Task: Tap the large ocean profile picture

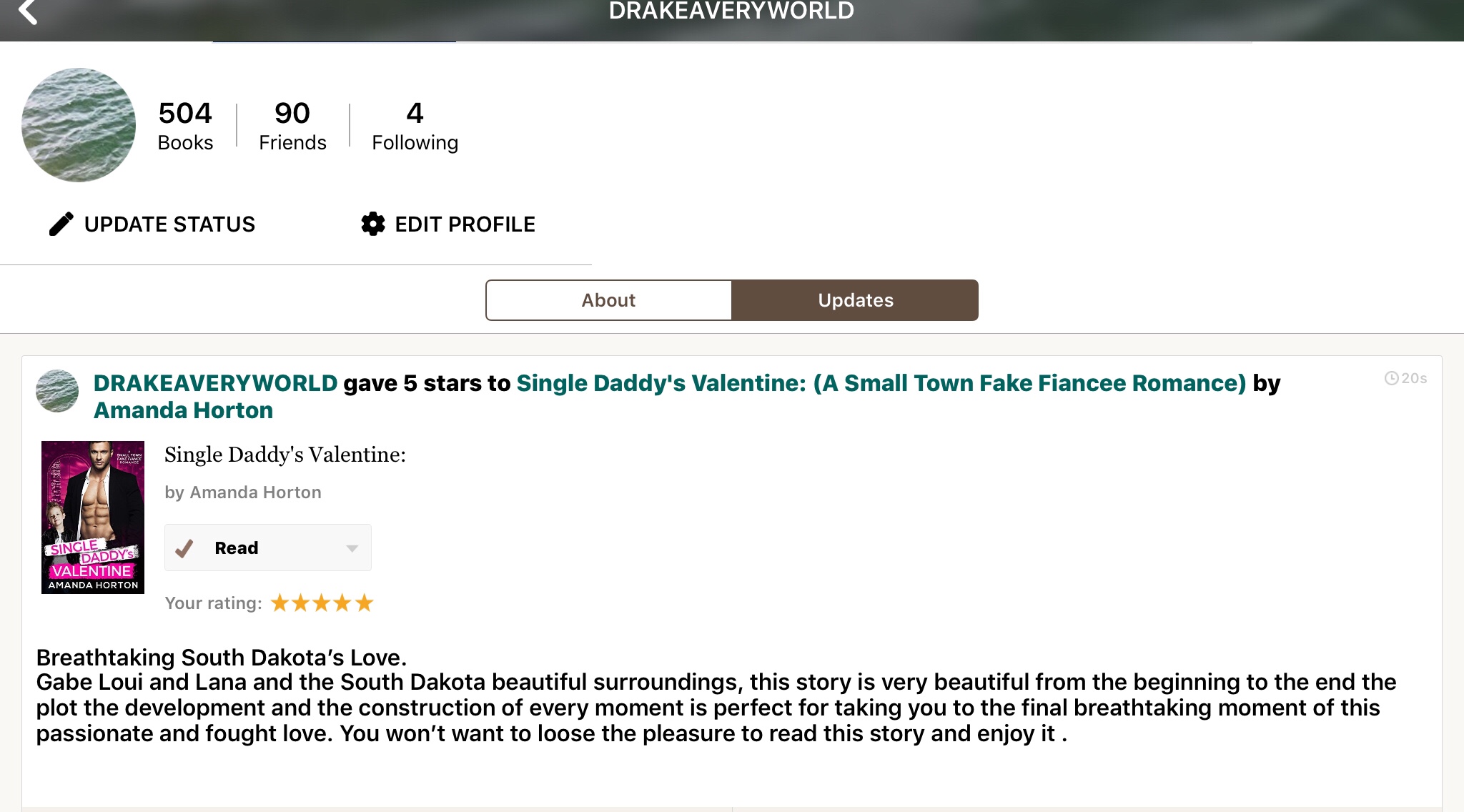Action: pos(79,125)
